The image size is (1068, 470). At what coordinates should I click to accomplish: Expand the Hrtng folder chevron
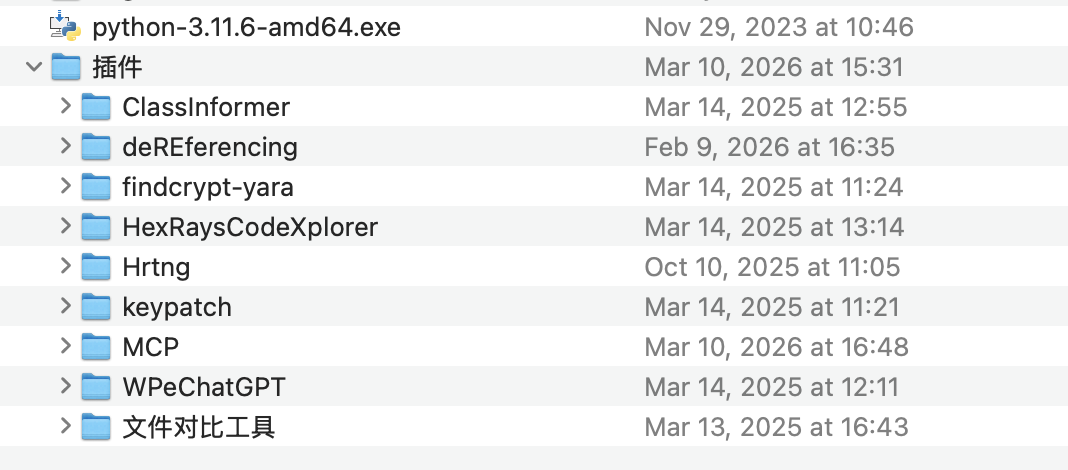click(x=65, y=266)
